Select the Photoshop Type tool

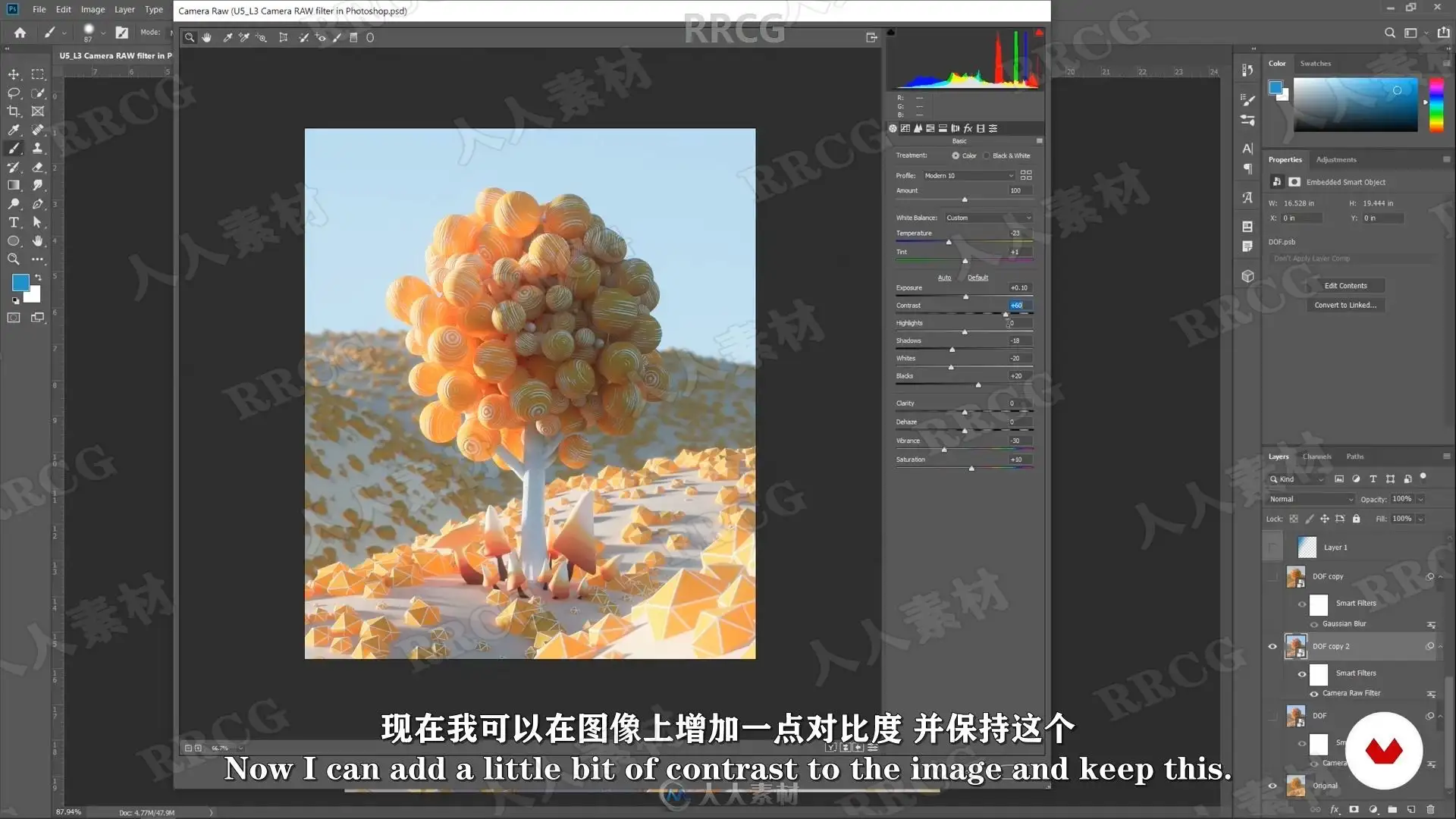click(x=14, y=222)
